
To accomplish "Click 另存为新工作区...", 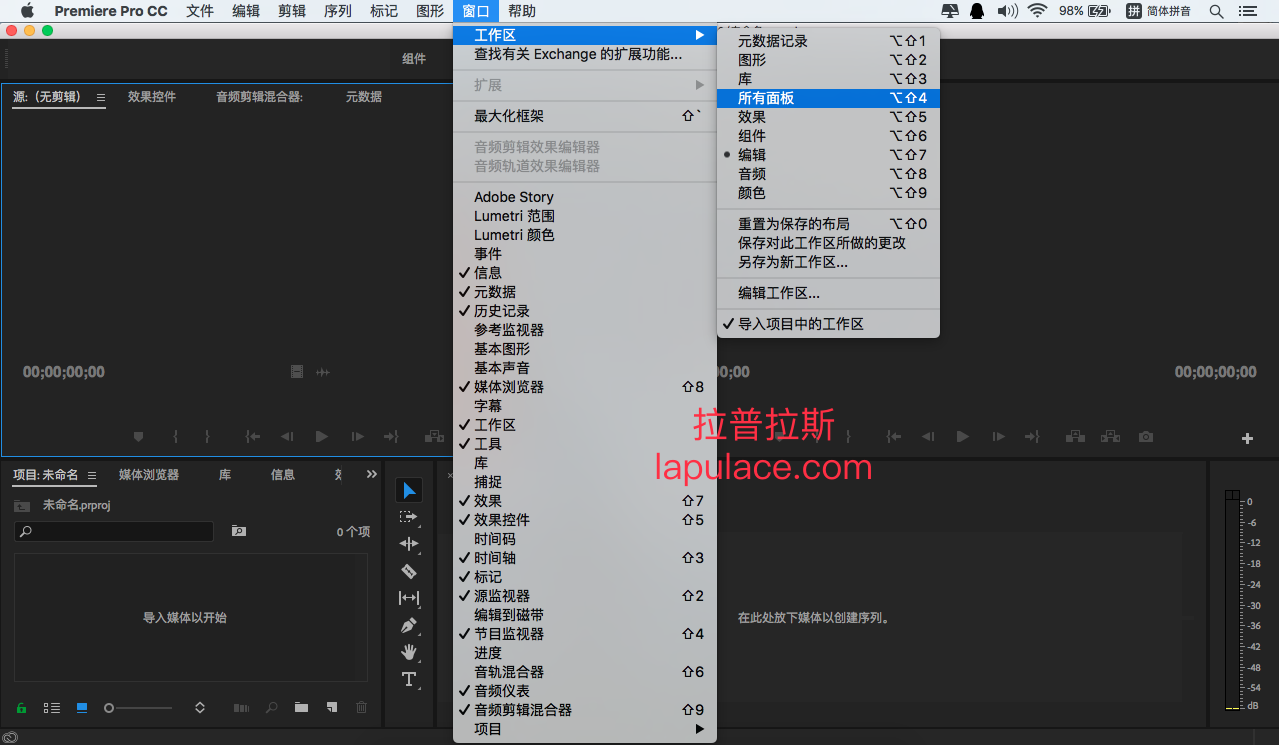I will [828, 262].
